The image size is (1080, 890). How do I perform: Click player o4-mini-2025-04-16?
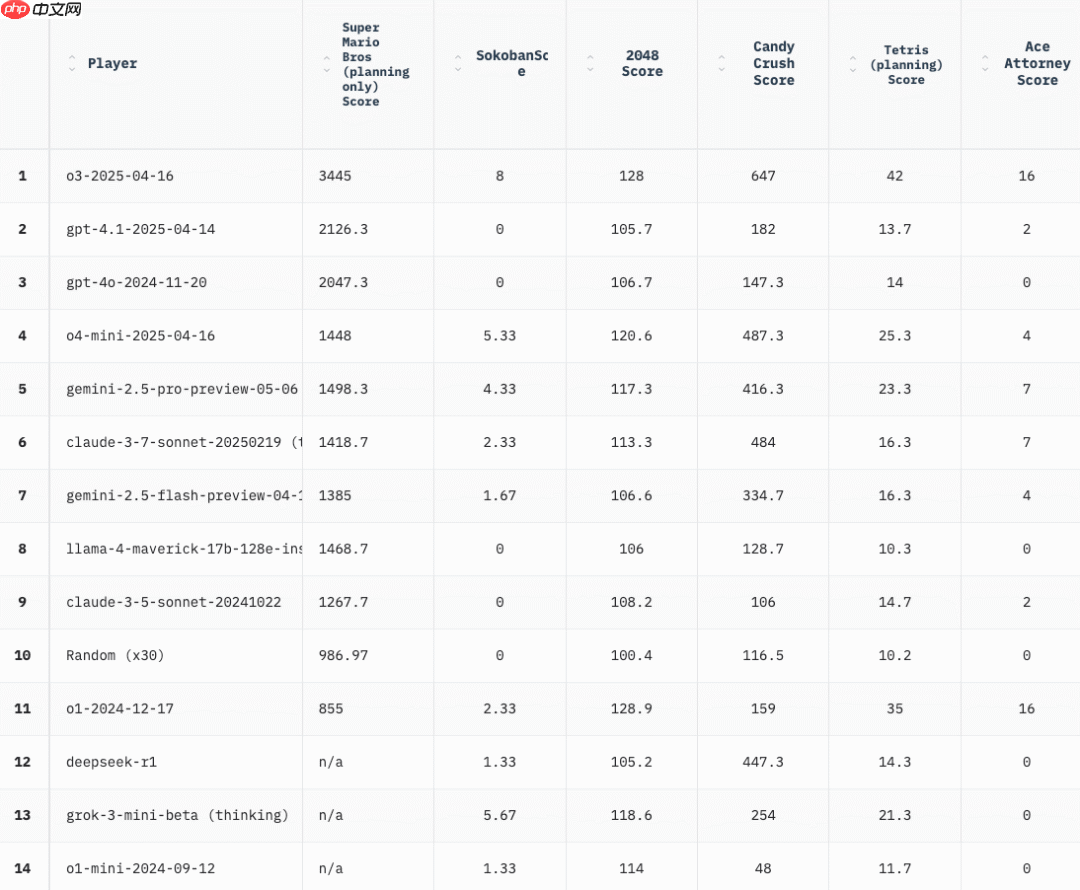click(141, 335)
